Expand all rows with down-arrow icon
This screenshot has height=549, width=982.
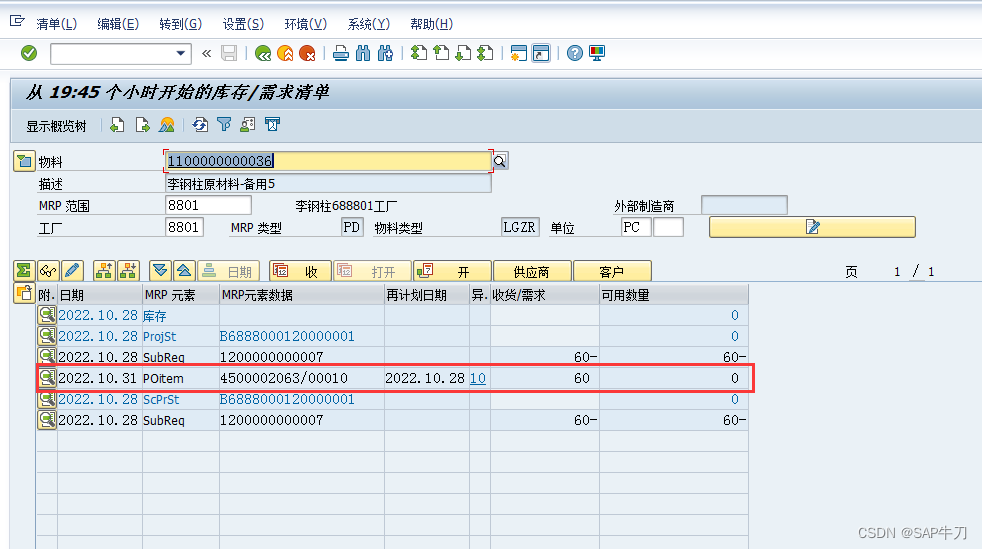tap(160, 271)
